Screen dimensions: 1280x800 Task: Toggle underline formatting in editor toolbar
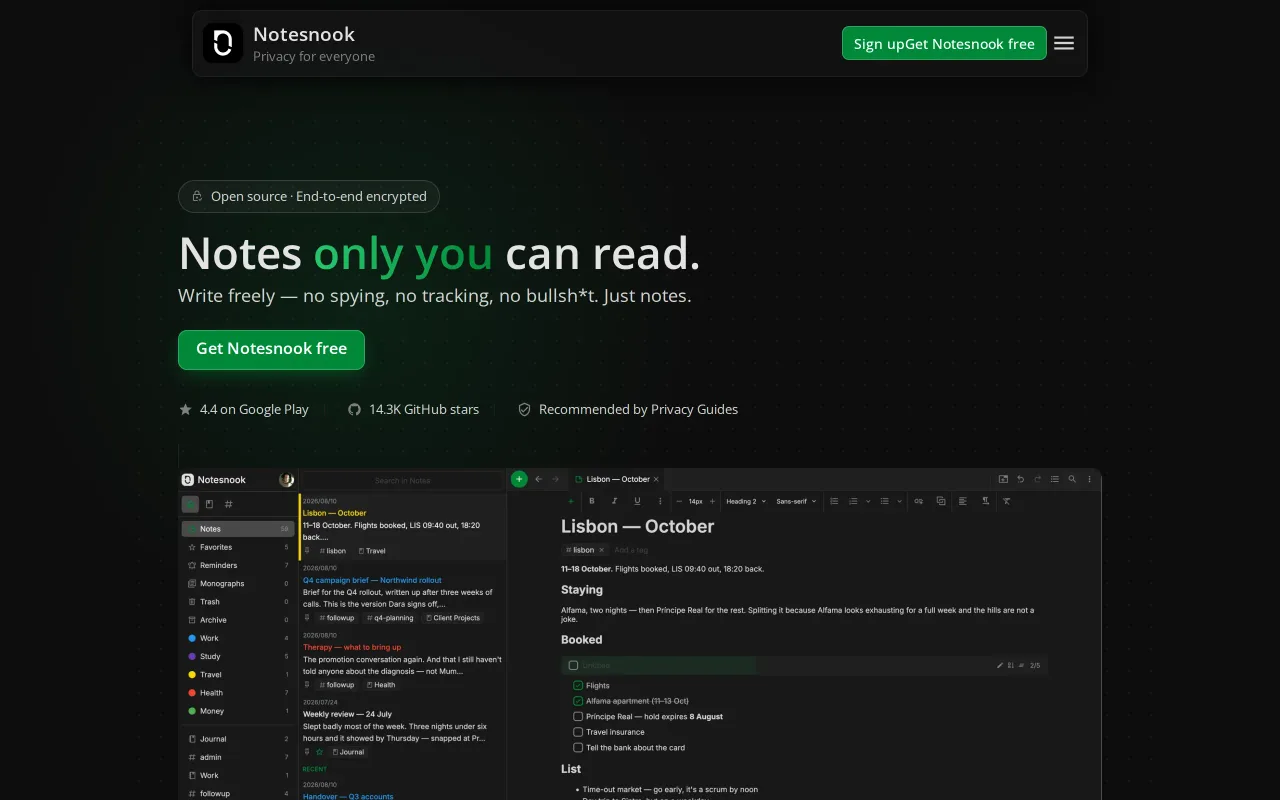coord(637,501)
